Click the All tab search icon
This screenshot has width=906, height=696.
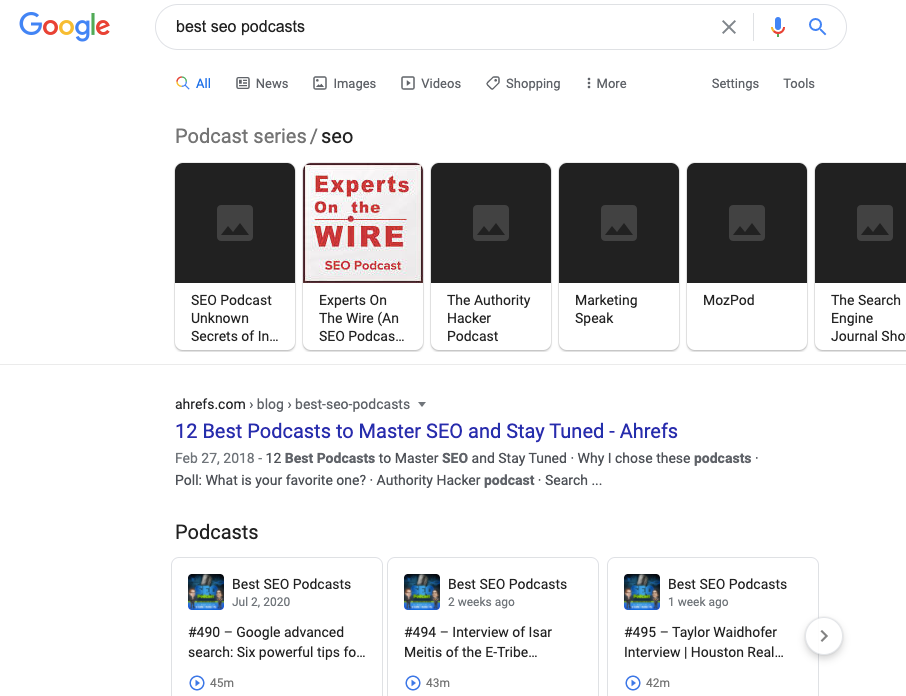coord(183,83)
